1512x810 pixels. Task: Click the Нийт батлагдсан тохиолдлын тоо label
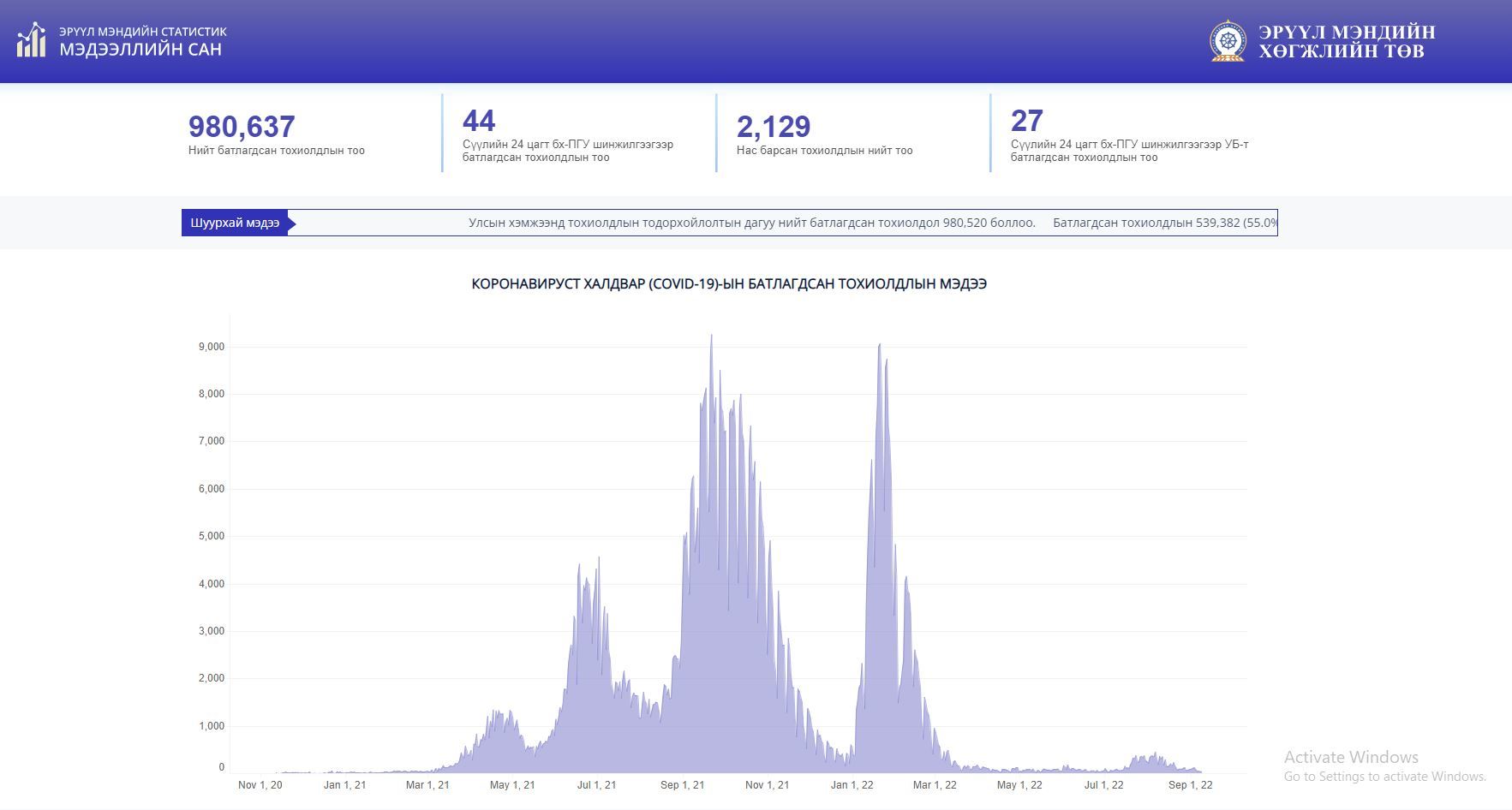point(277,151)
